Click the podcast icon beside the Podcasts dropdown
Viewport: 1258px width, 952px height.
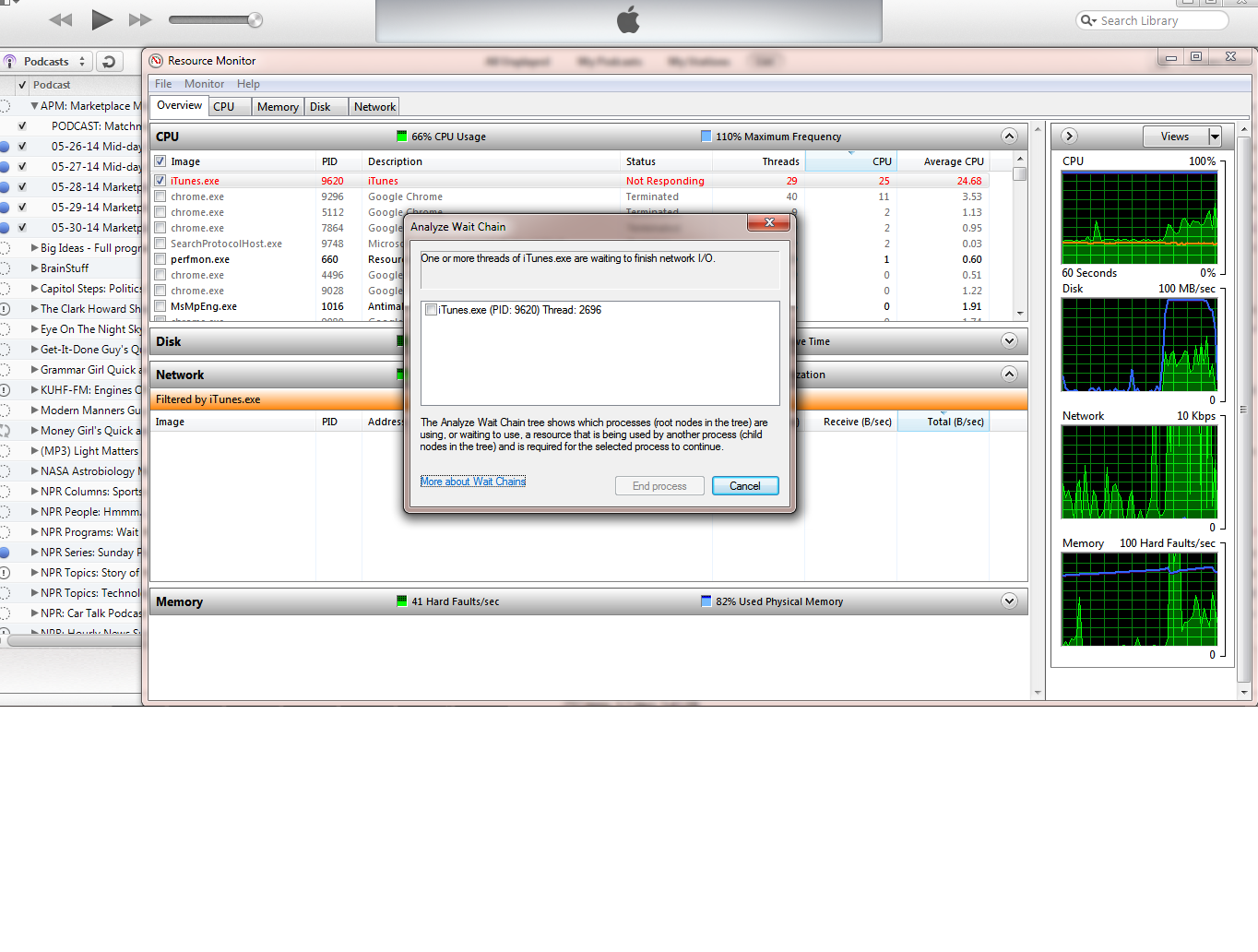[10, 62]
